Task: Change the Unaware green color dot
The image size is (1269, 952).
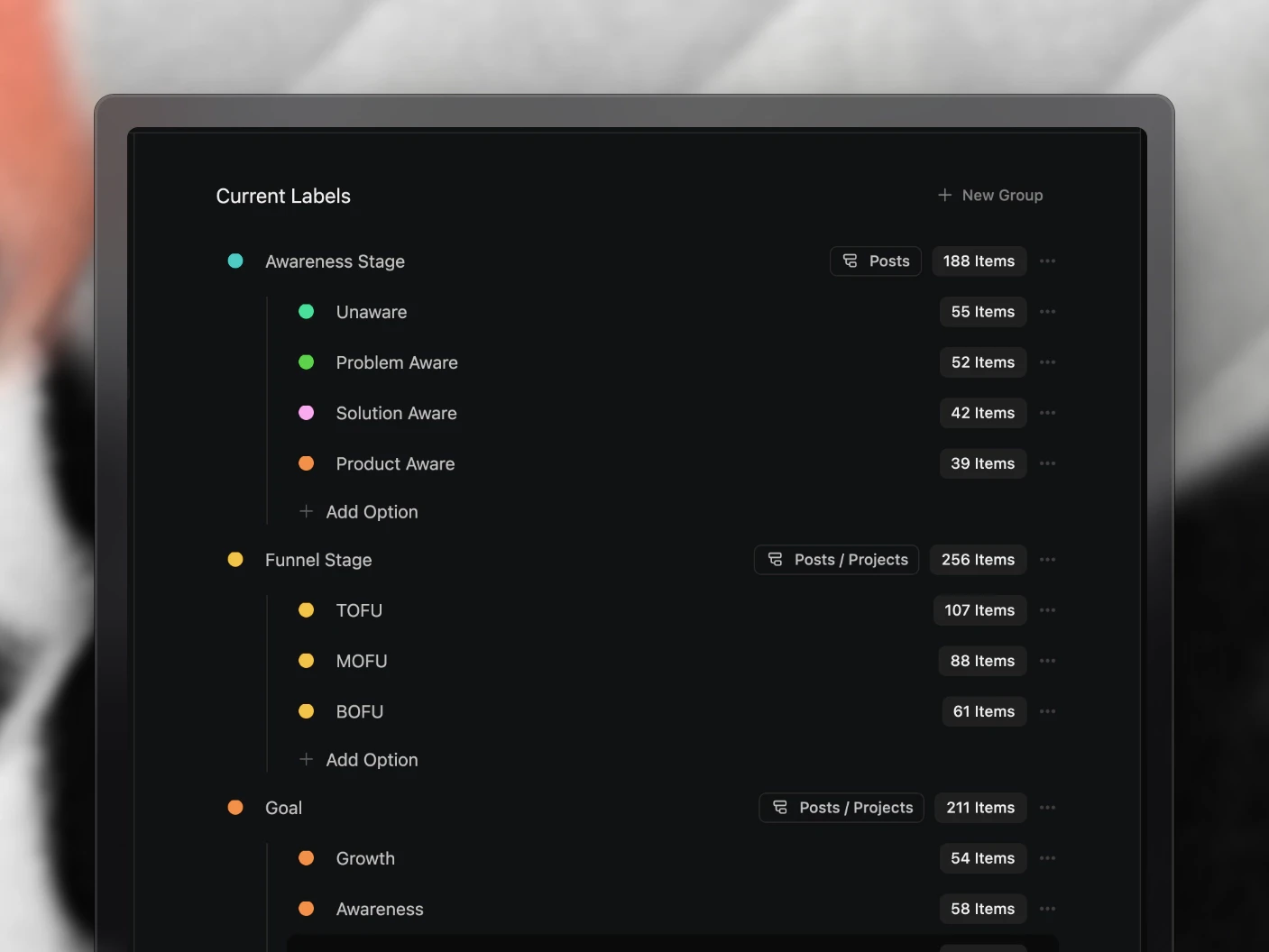Action: tap(307, 312)
